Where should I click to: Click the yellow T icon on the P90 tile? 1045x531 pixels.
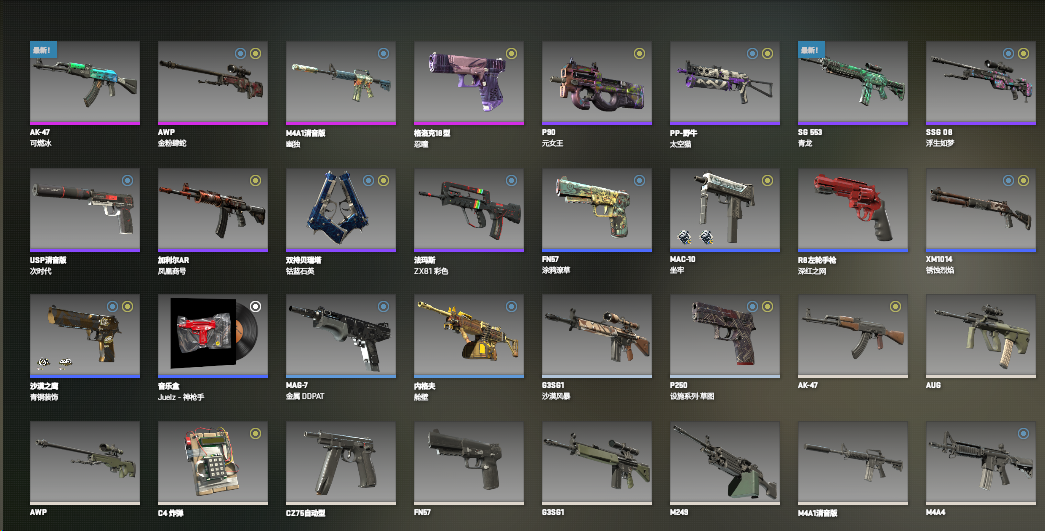click(x=639, y=54)
